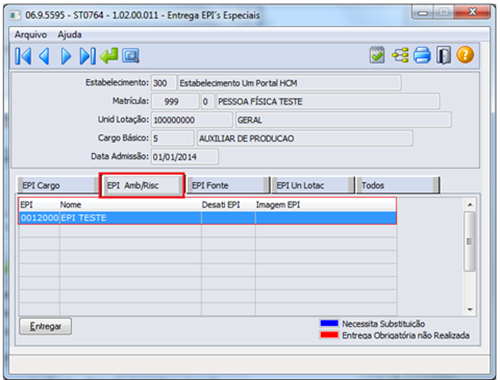
Task: Open the yellow hierarchy tree icon
Action: (x=400, y=55)
